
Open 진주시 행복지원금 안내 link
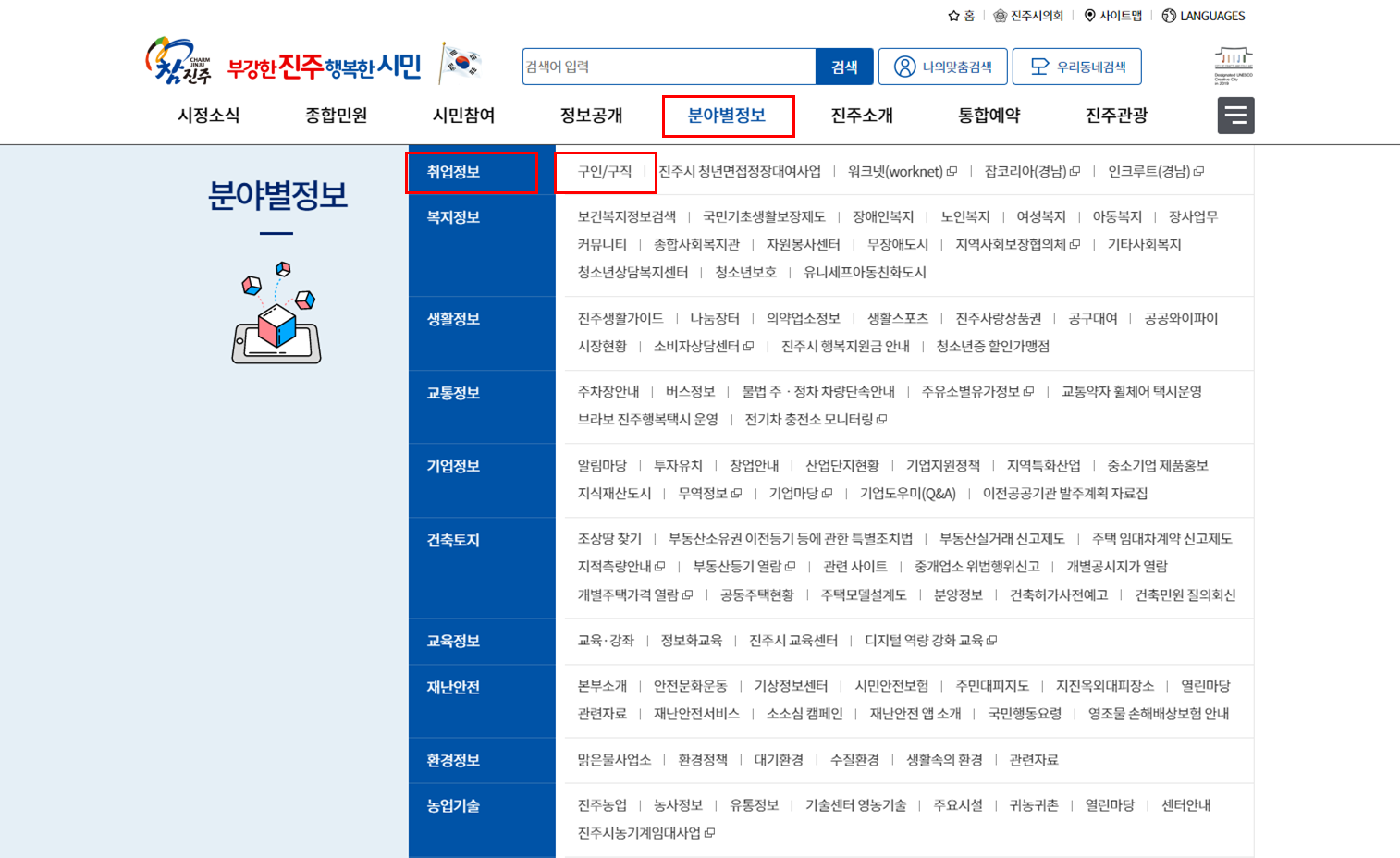(845, 346)
